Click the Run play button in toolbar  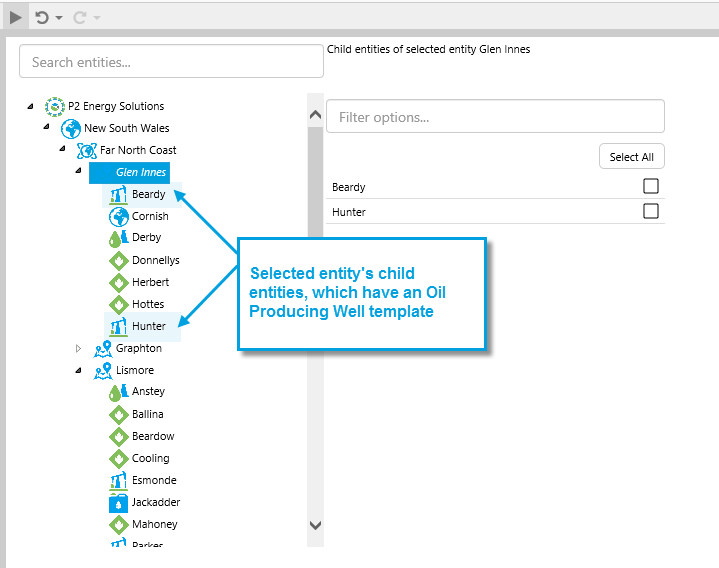coord(15,17)
